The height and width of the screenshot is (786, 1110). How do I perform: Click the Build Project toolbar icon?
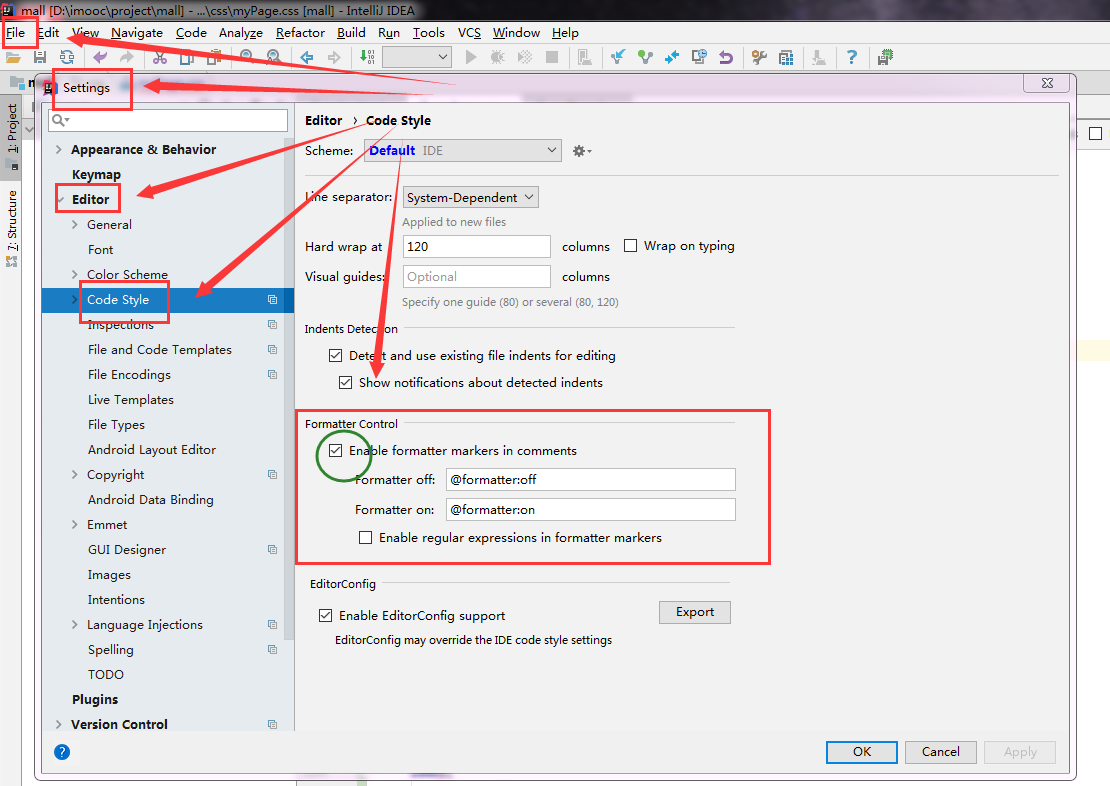367,57
